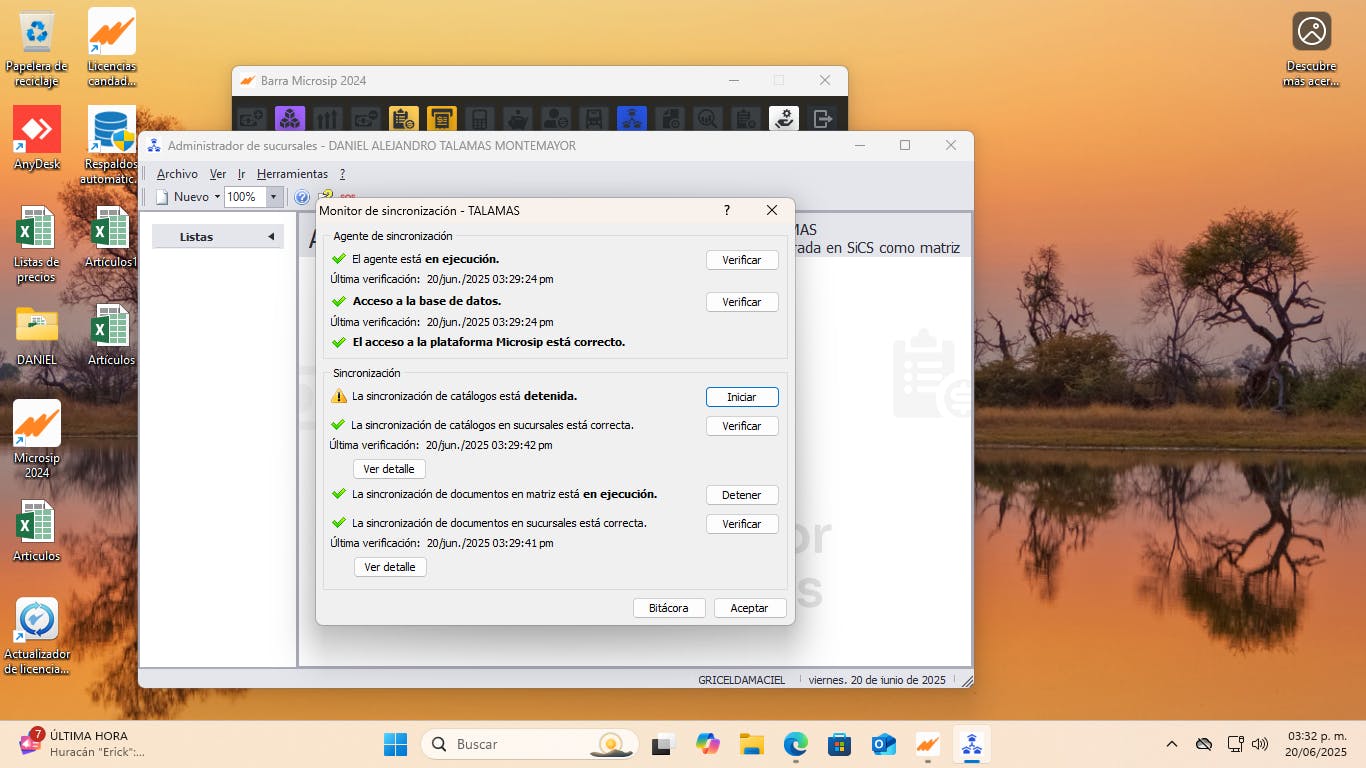Screen dimensions: 1366x768
Task: Open the 100% zoom combo box
Action: (x=253, y=197)
